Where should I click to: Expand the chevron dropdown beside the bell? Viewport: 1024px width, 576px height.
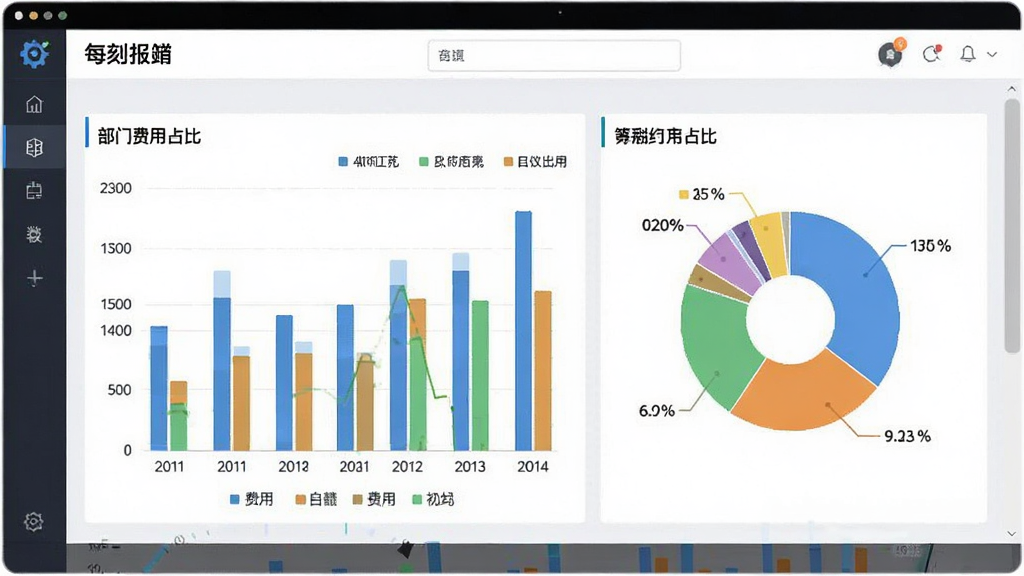[992, 55]
